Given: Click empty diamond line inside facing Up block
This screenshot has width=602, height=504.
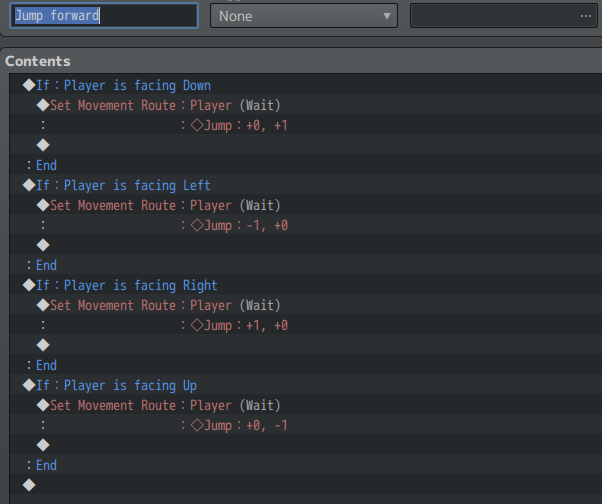Looking at the screenshot, I should [x=306, y=445].
